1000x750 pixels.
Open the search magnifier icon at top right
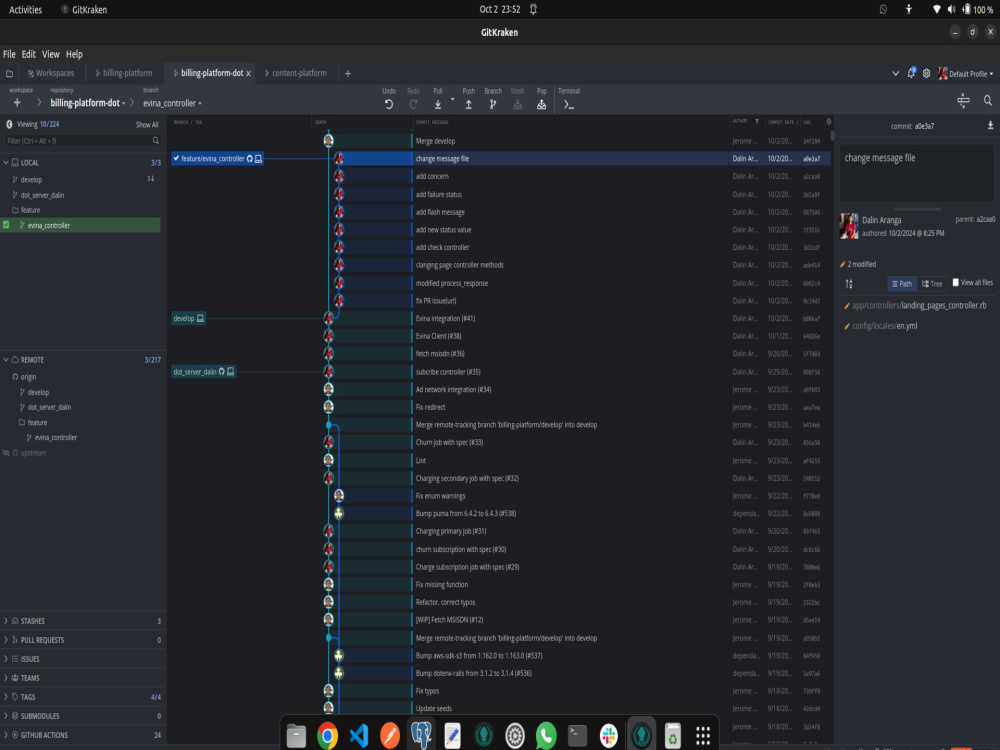point(987,101)
